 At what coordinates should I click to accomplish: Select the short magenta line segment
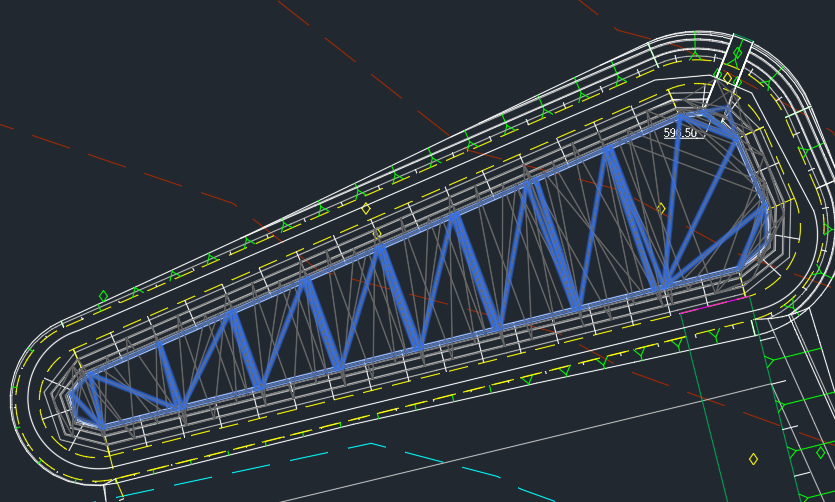[715, 305]
